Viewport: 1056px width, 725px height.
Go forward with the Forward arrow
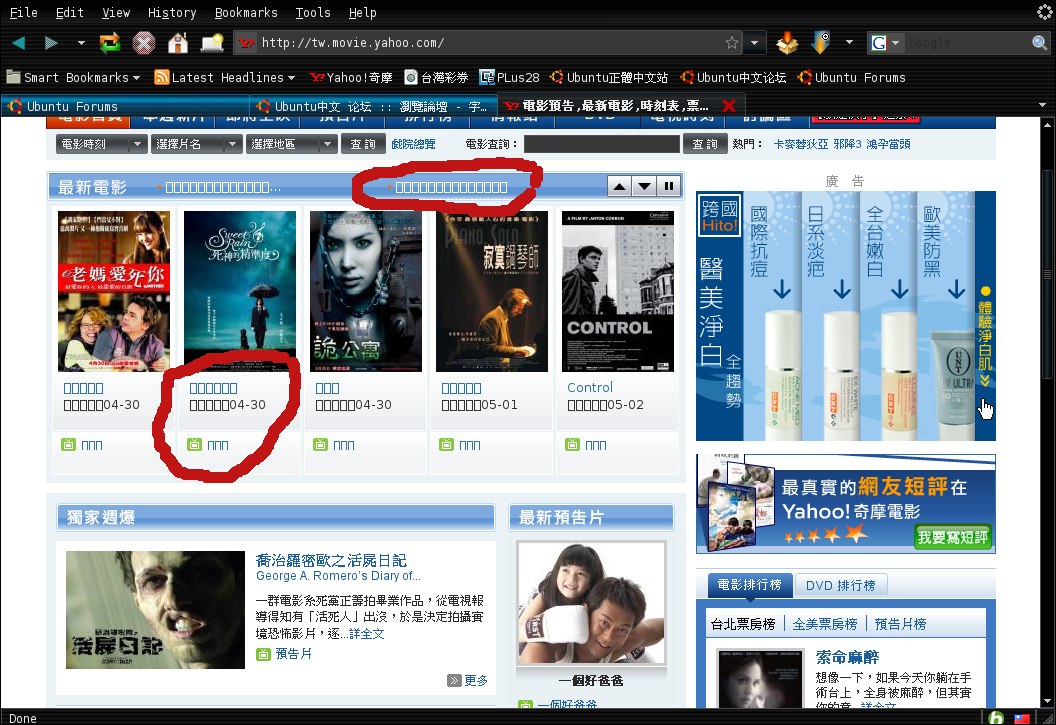tap(51, 43)
